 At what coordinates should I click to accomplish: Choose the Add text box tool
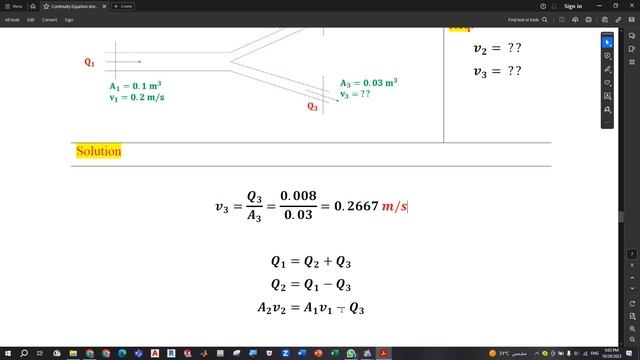(607, 96)
